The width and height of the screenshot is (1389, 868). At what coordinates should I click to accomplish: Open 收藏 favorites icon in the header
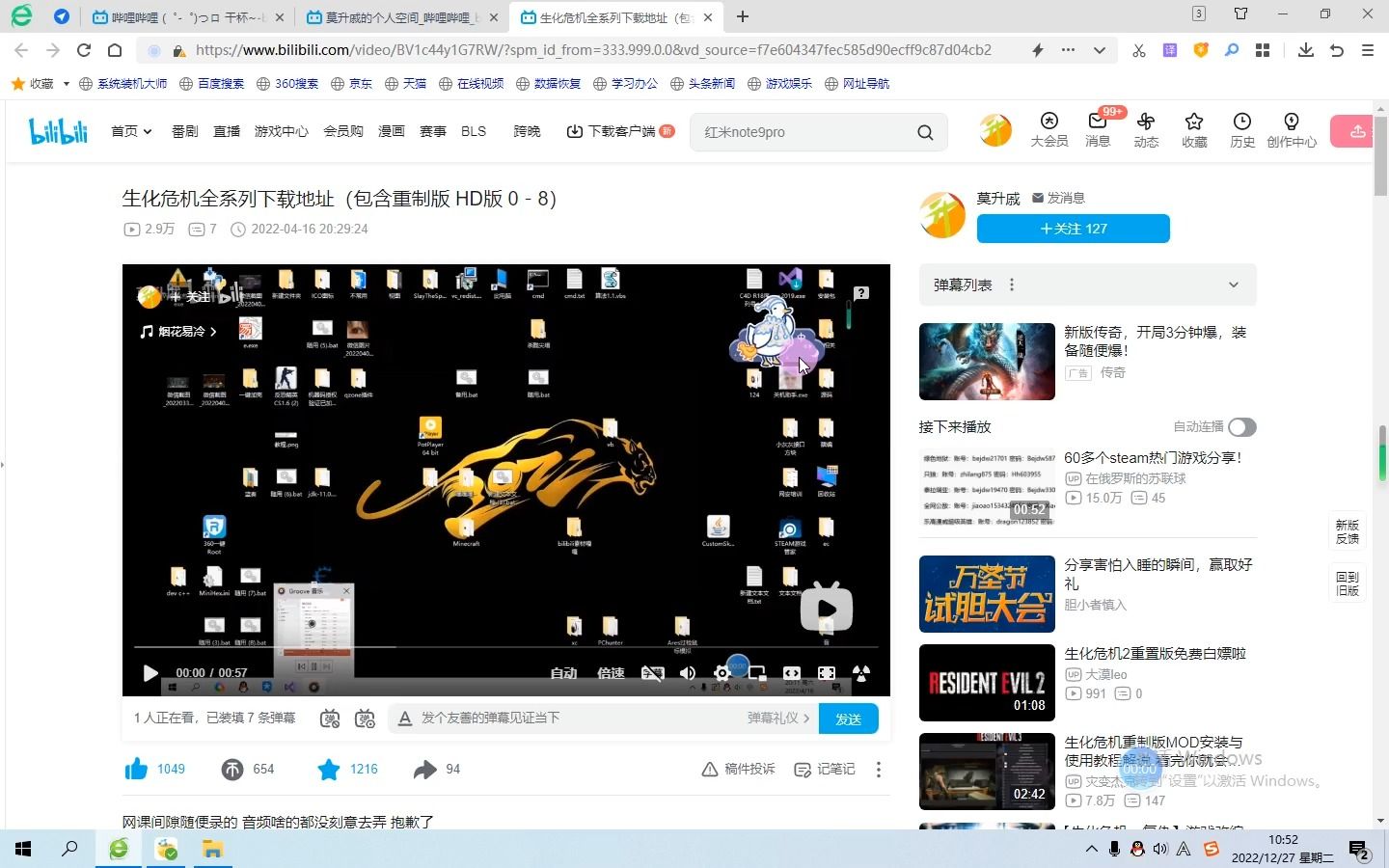pyautogui.click(x=1194, y=129)
